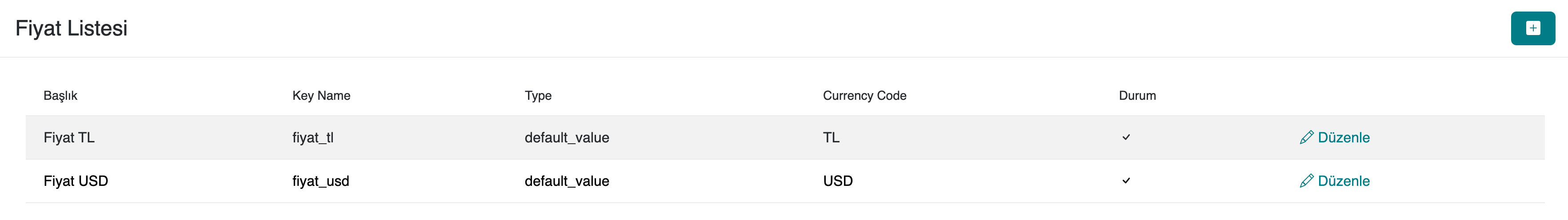The image size is (1568, 220).
Task: Click the Type column header
Action: tap(537, 95)
